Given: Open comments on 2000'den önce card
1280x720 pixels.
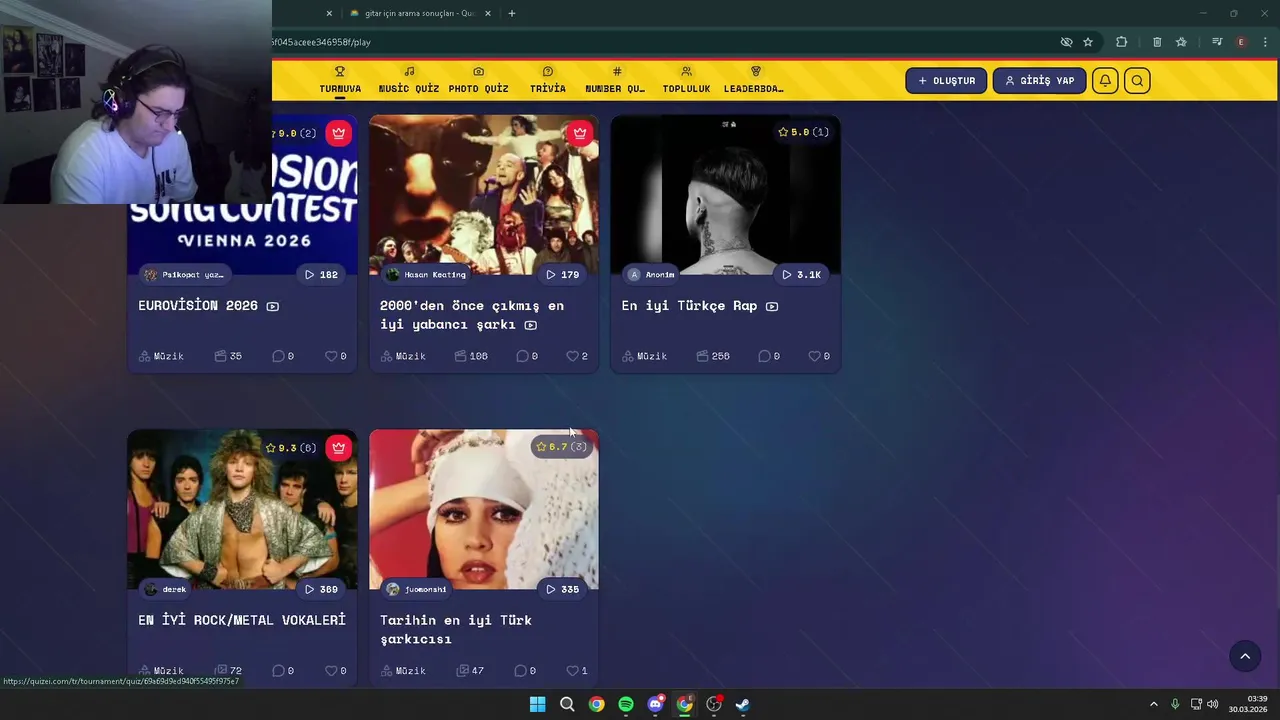Looking at the screenshot, I should (x=527, y=356).
